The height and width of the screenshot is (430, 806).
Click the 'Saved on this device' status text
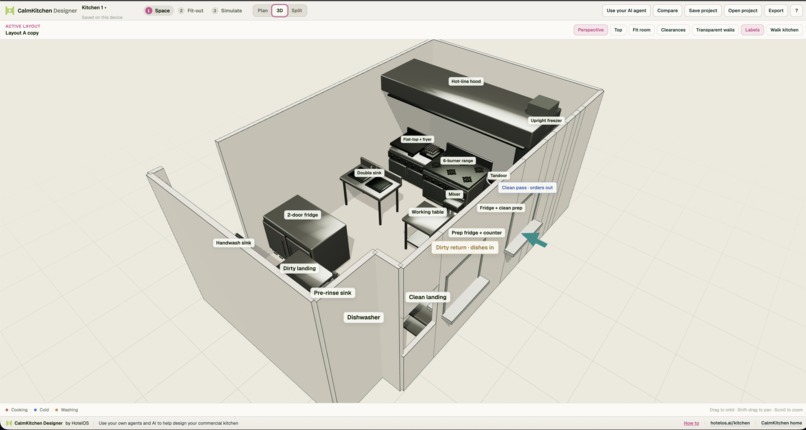pyautogui.click(x=102, y=17)
